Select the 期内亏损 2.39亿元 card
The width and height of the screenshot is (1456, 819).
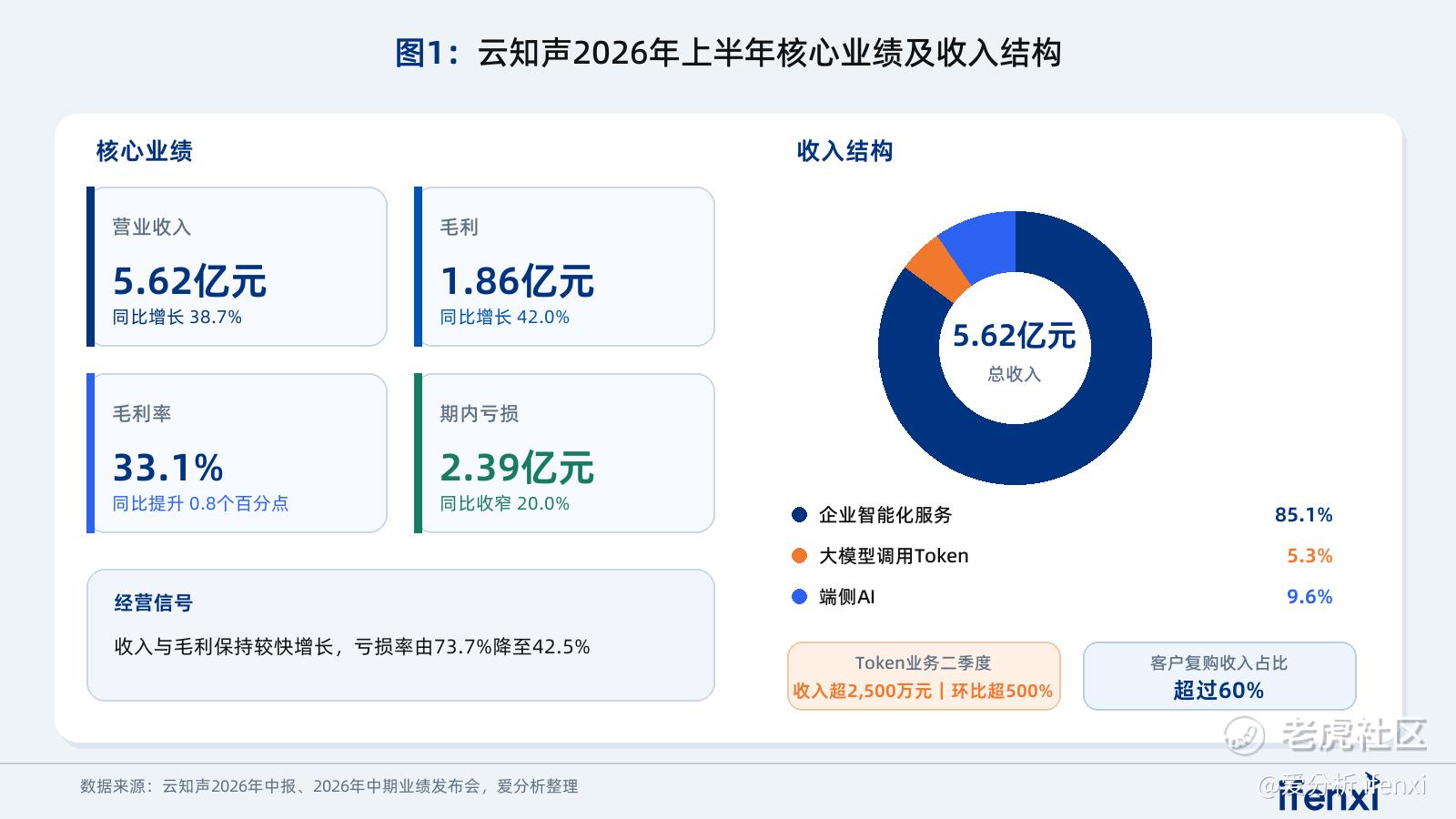pos(564,453)
